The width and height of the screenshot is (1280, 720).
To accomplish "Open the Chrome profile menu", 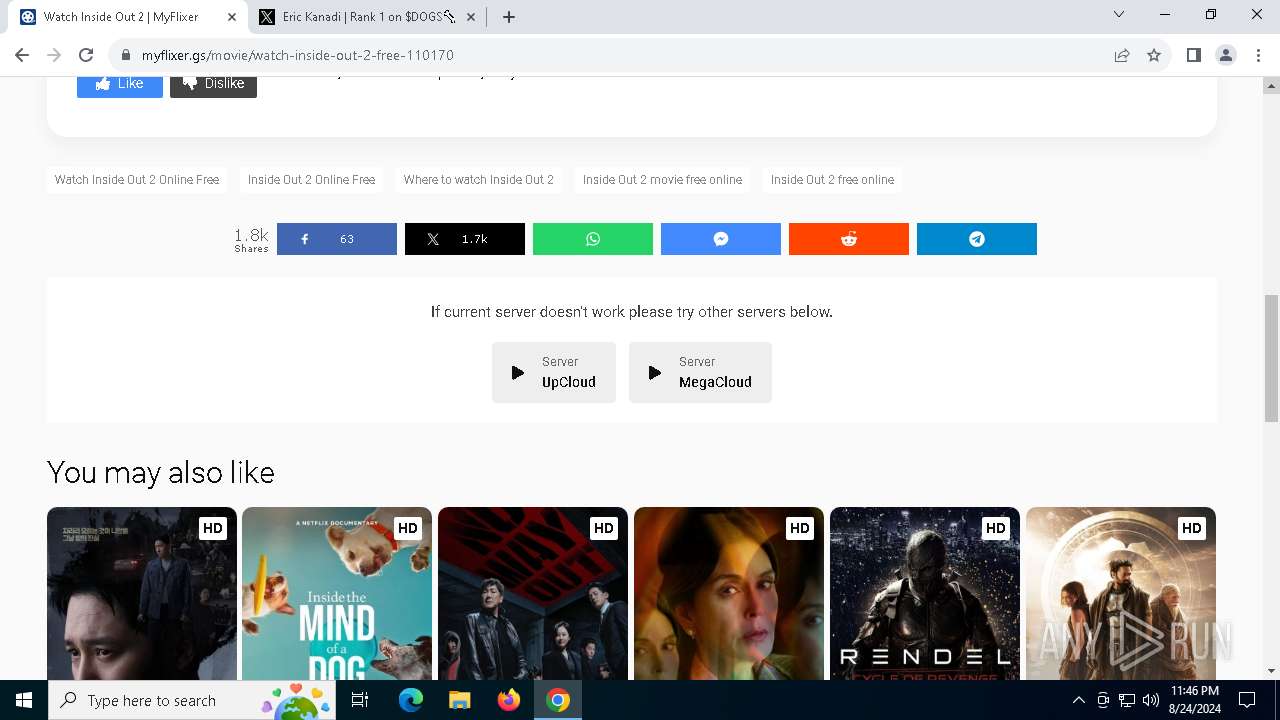I will [x=1226, y=55].
